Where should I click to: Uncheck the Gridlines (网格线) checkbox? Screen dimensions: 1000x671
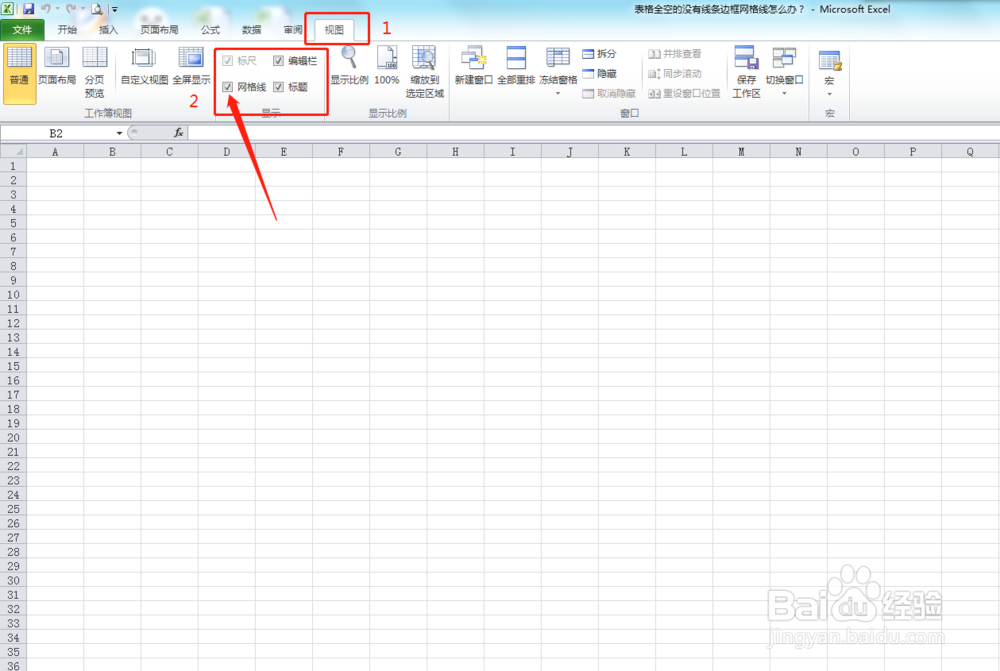coord(228,87)
